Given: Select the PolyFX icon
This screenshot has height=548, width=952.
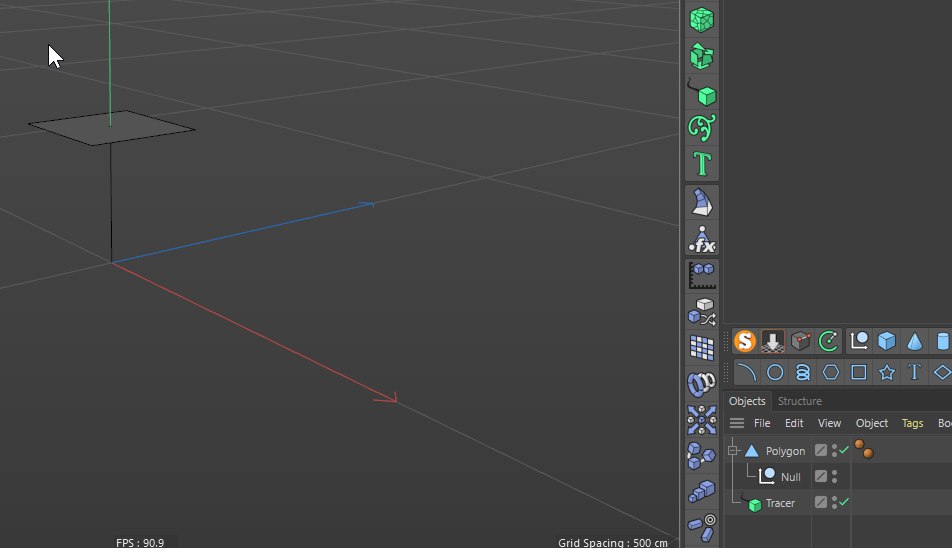Looking at the screenshot, I should [702, 202].
